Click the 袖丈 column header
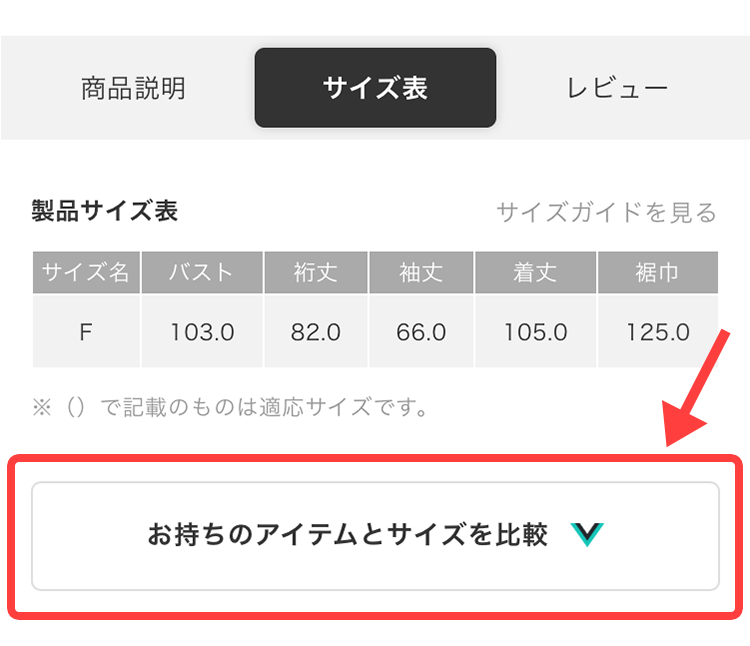 tap(421, 272)
